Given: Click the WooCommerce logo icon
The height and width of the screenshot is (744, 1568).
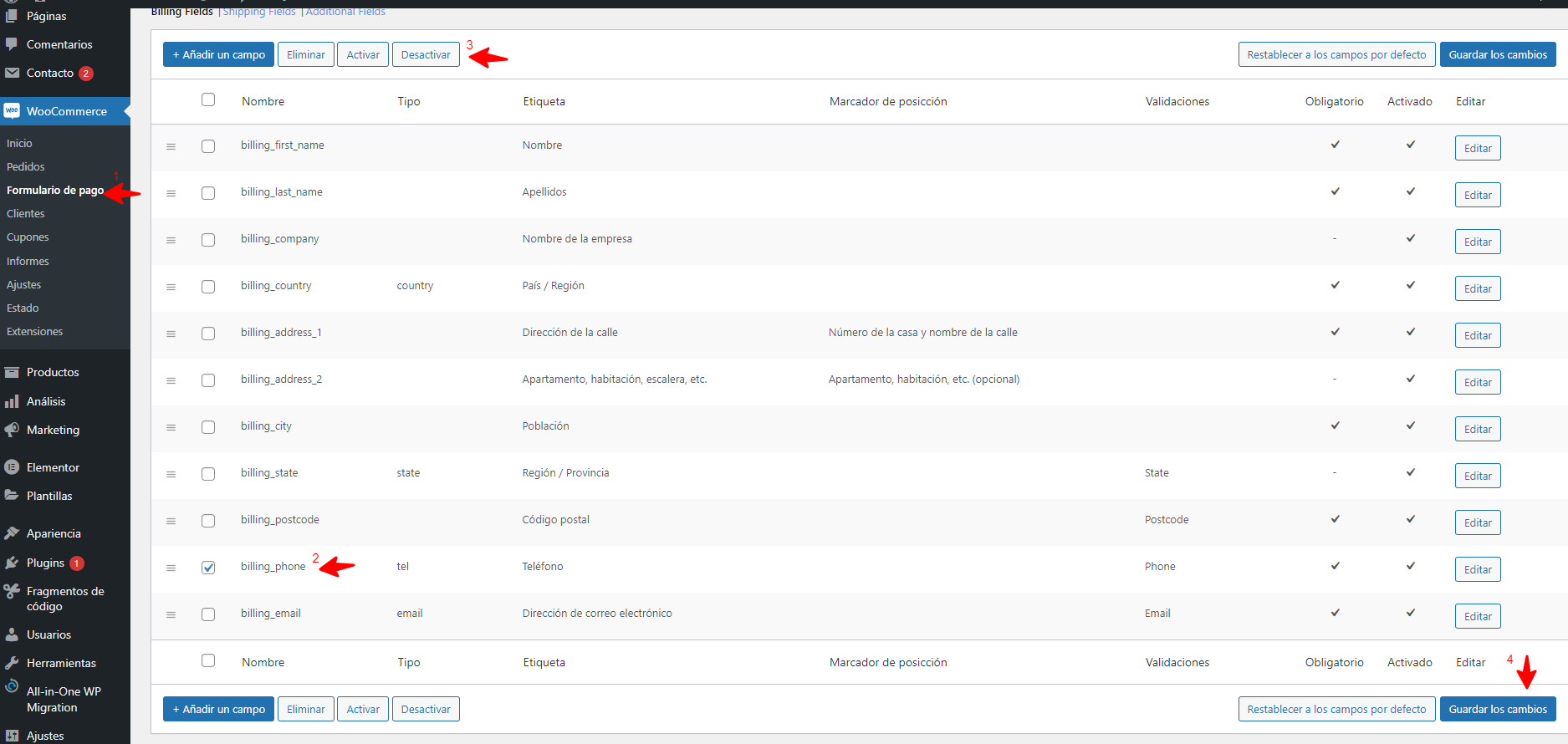Looking at the screenshot, I should (x=12, y=111).
